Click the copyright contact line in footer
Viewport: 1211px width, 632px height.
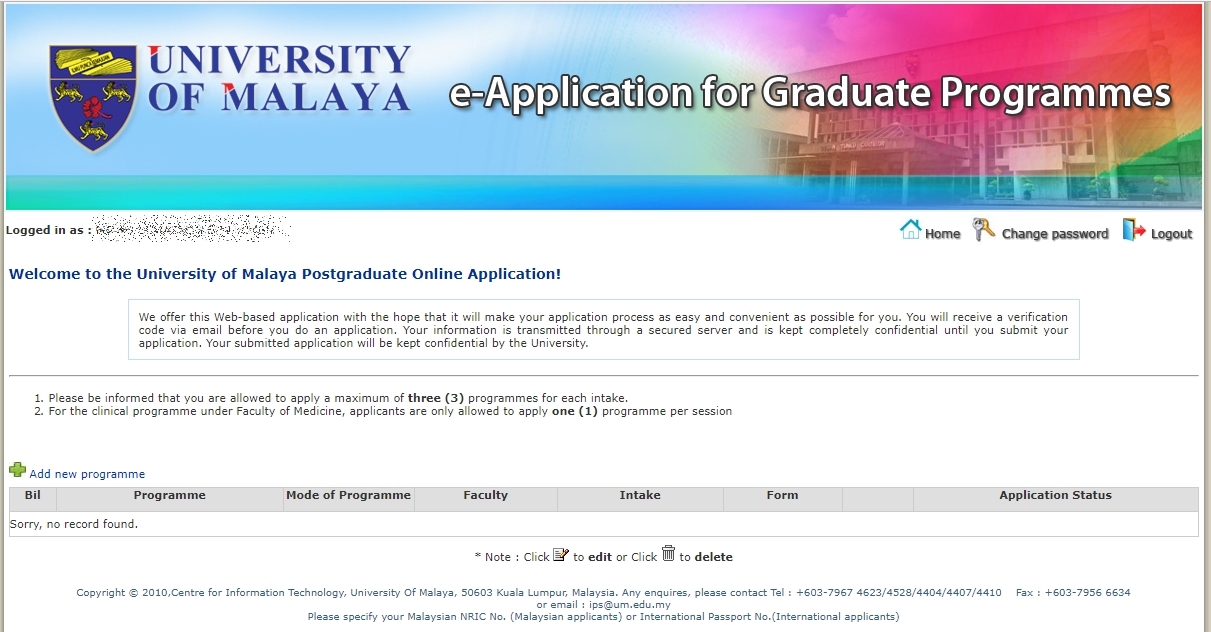pyautogui.click(x=603, y=592)
